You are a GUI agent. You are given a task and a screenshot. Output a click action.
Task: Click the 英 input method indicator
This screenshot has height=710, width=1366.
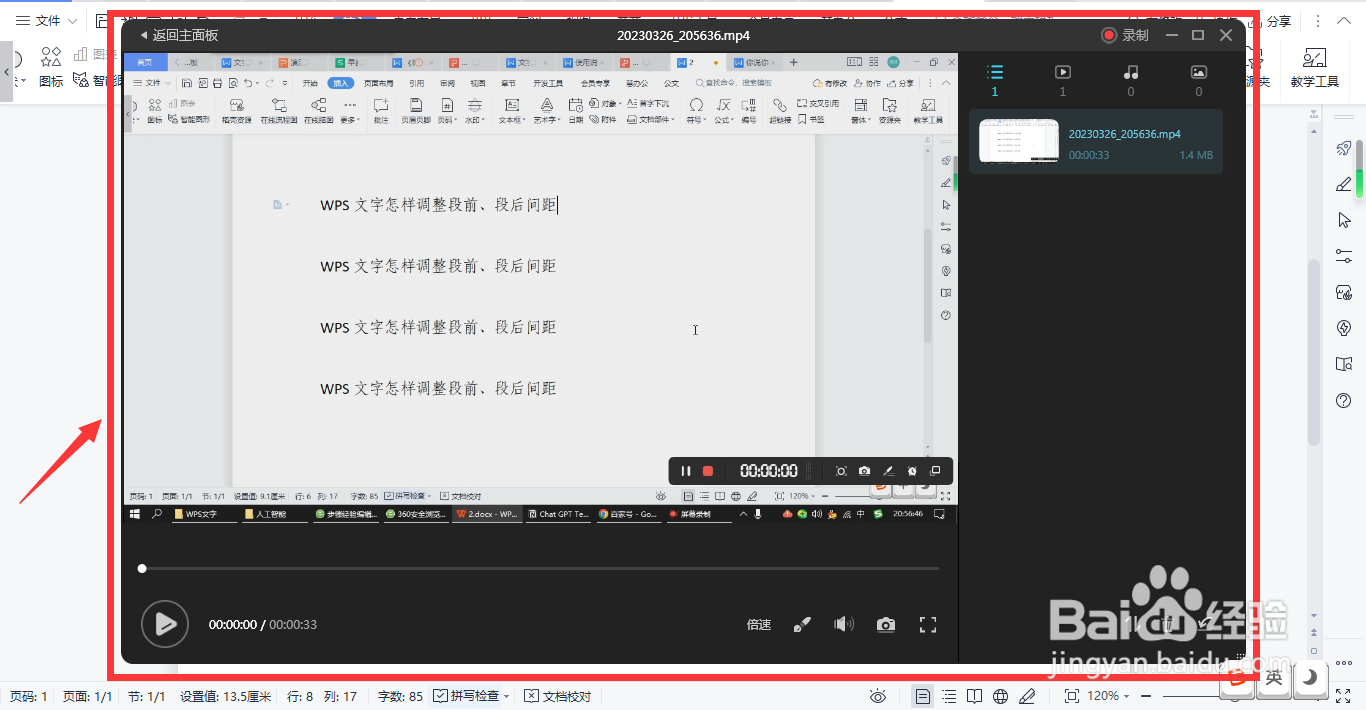[x=1273, y=679]
